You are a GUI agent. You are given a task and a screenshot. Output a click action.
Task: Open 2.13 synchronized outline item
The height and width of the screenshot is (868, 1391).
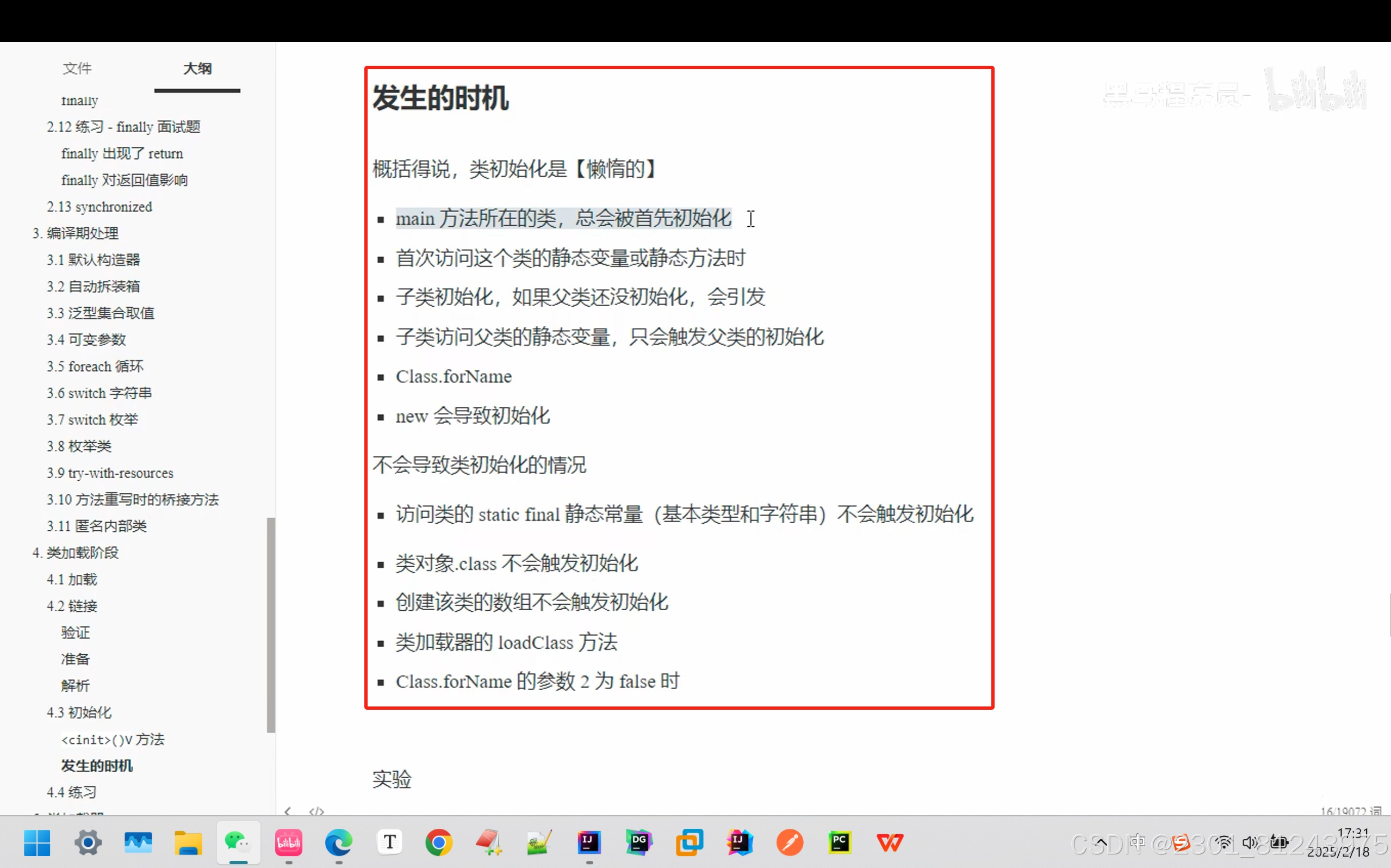coord(99,207)
